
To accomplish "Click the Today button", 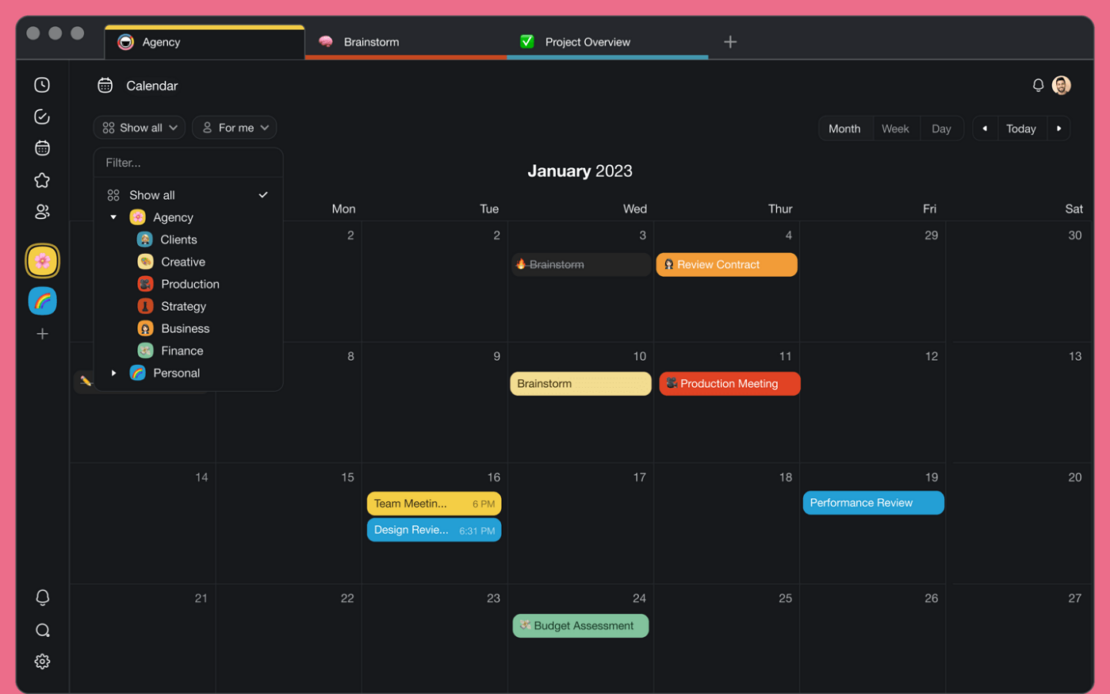I will (1021, 128).
